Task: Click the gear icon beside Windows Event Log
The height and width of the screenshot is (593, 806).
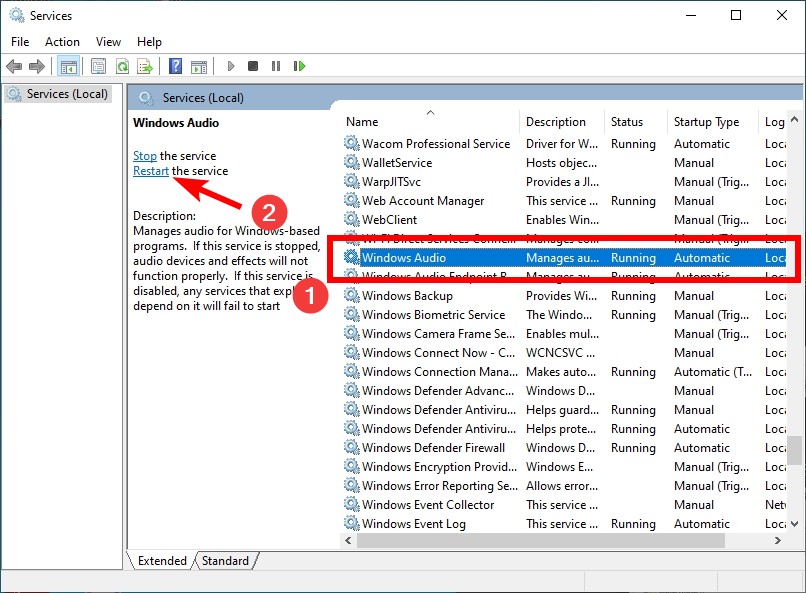Action: point(352,524)
